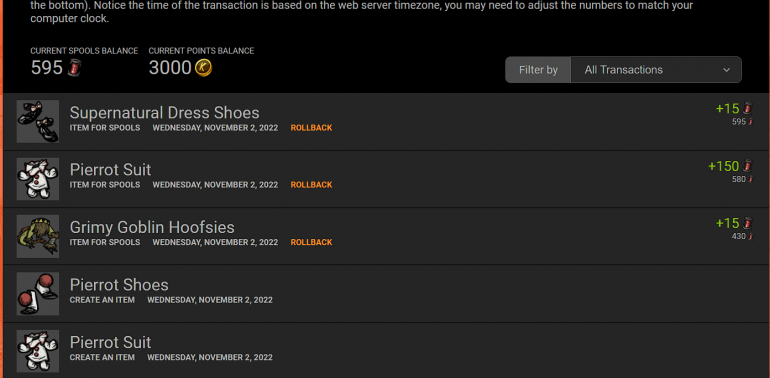Image resolution: width=770 pixels, height=378 pixels.
Task: Click the 595 spools balance value
Action: [47, 68]
